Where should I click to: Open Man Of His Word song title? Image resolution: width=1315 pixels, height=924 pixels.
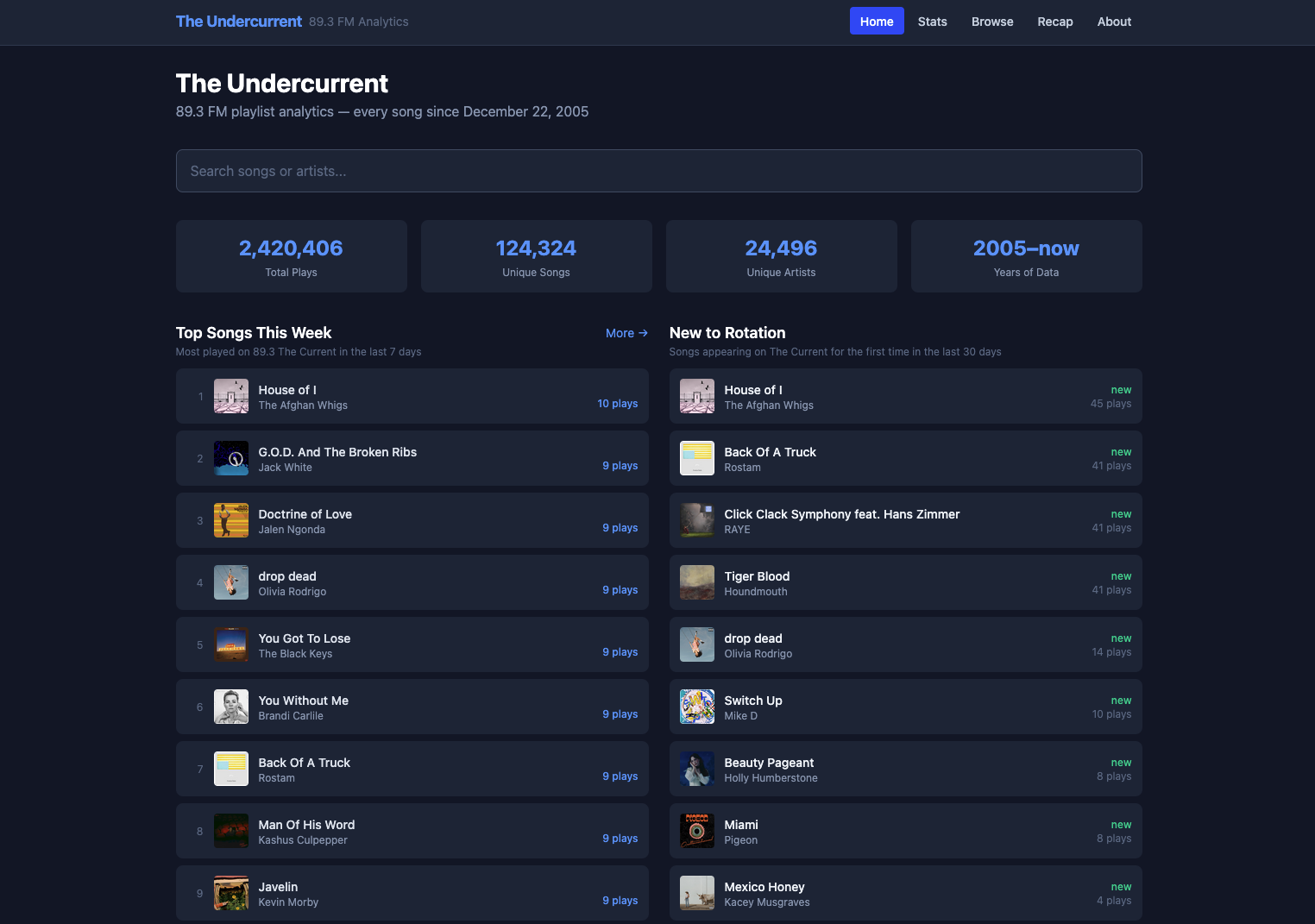tap(306, 825)
